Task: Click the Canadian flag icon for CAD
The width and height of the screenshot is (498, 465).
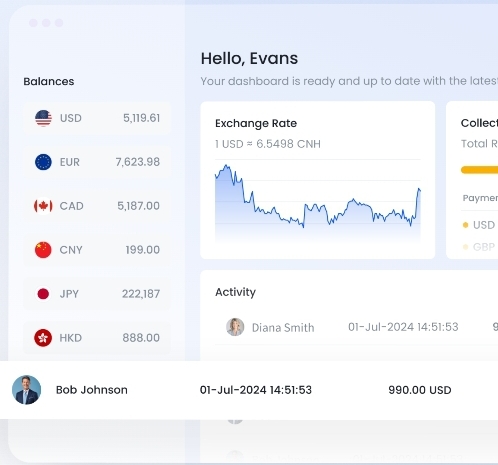Action: (x=43, y=206)
